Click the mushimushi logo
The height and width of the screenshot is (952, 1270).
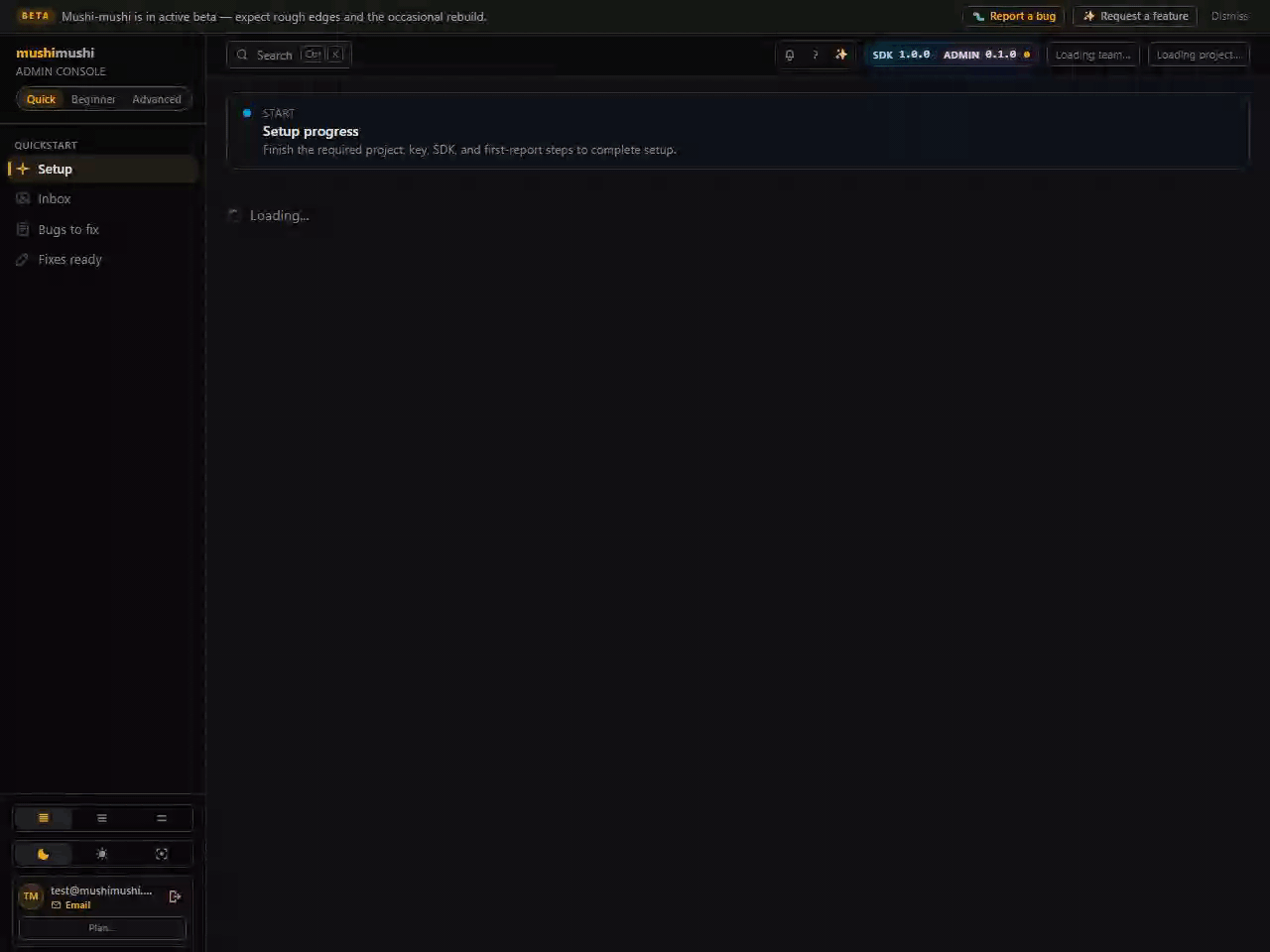[55, 53]
